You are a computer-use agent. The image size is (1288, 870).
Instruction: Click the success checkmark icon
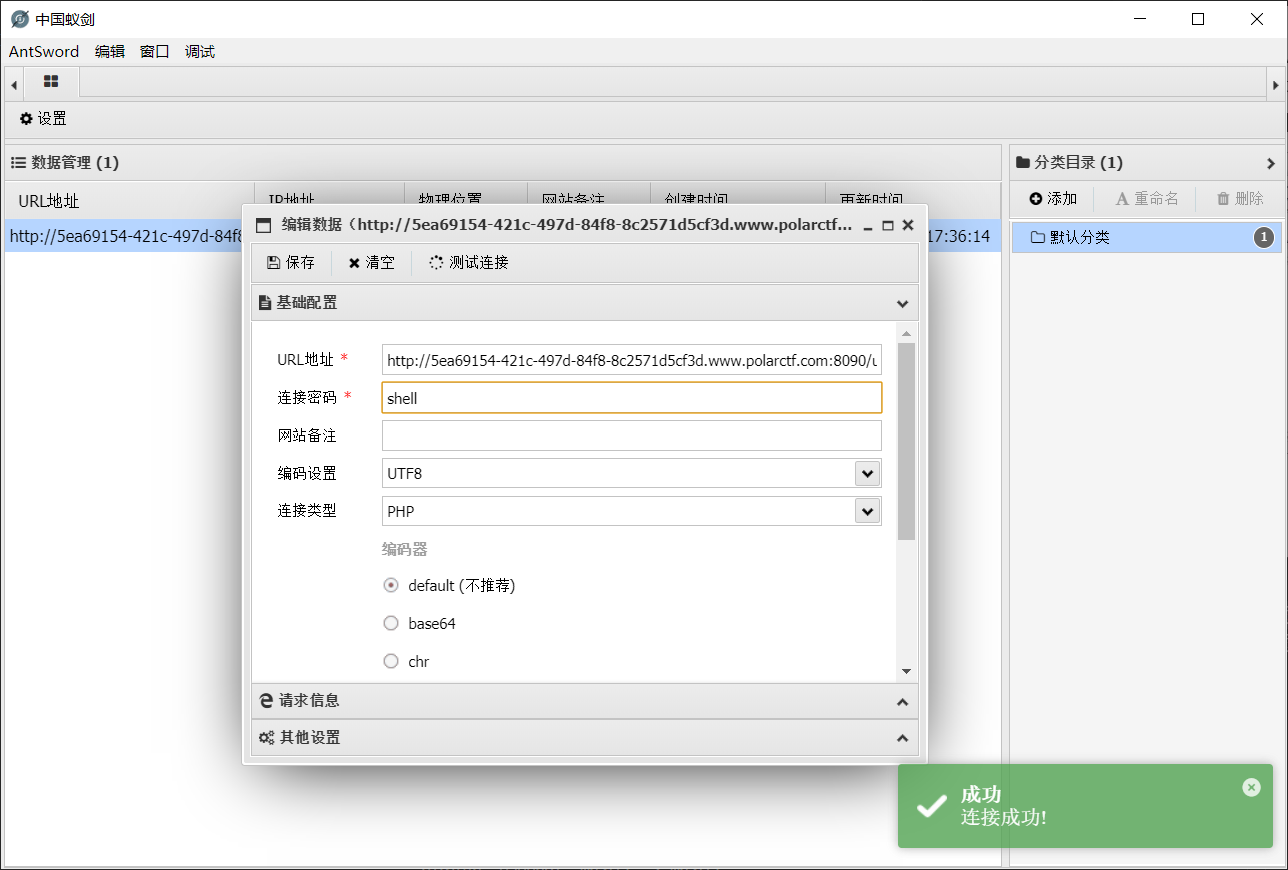(932, 806)
